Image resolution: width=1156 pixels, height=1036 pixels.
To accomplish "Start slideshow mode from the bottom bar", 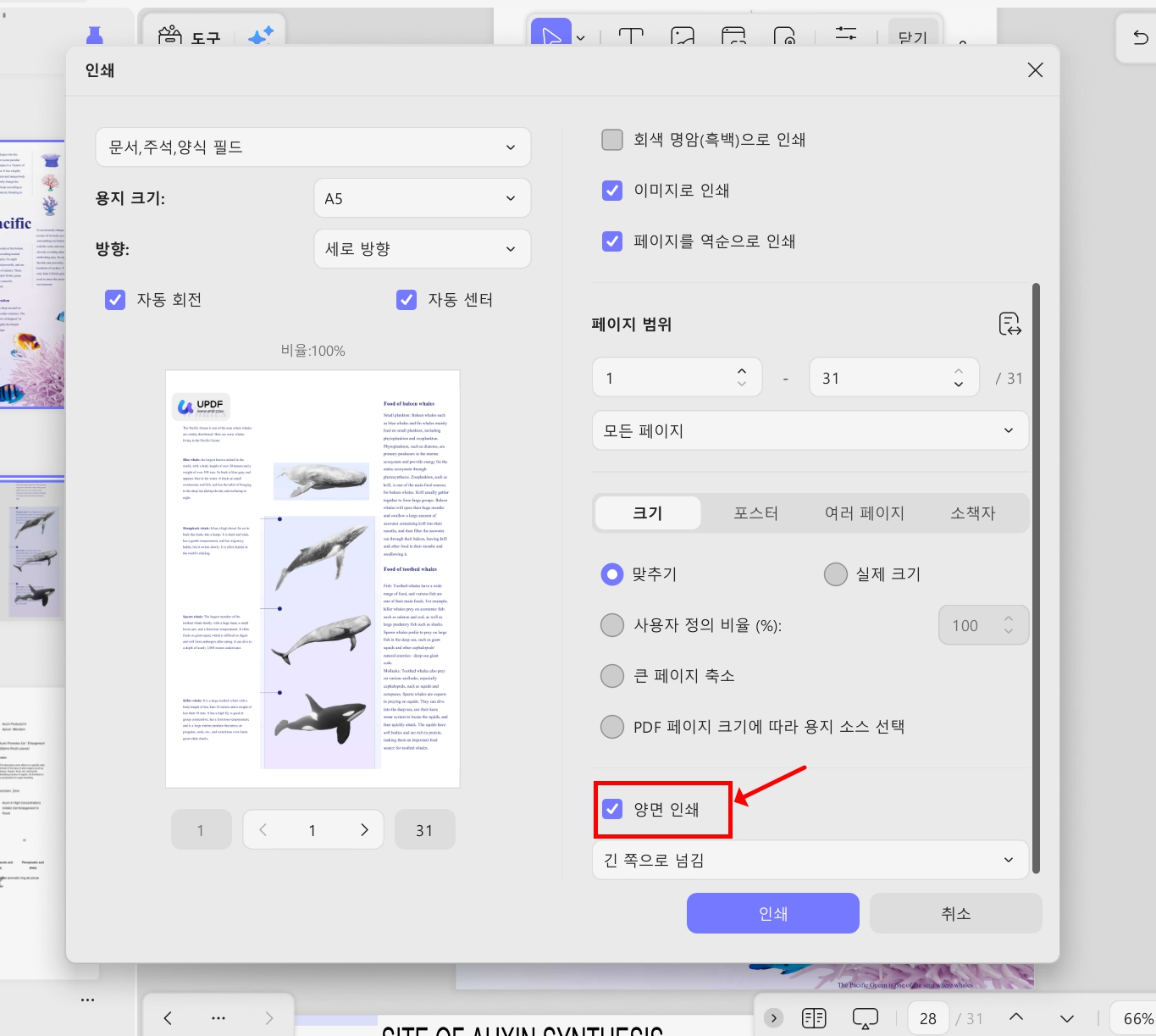I will [x=864, y=1017].
